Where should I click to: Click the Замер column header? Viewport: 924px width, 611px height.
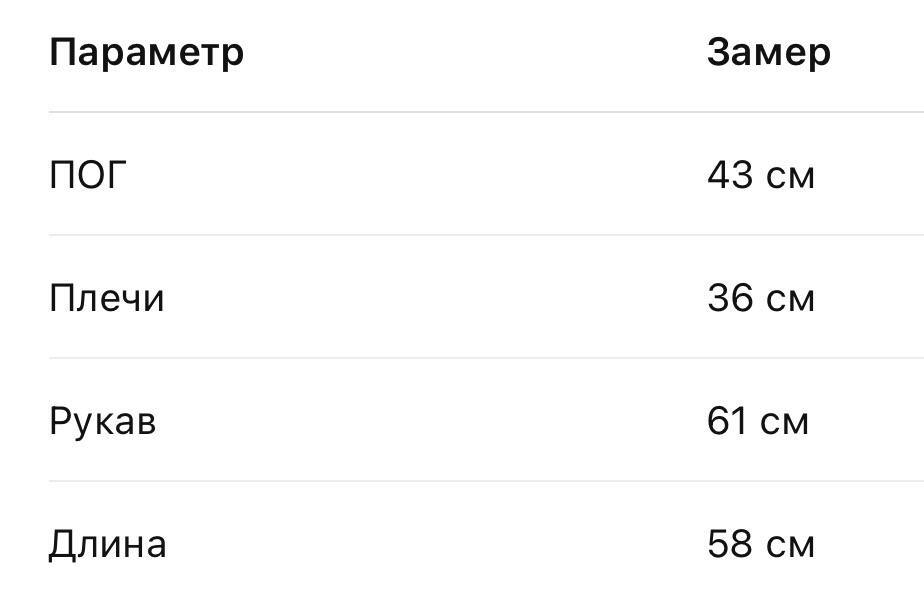[x=769, y=54]
